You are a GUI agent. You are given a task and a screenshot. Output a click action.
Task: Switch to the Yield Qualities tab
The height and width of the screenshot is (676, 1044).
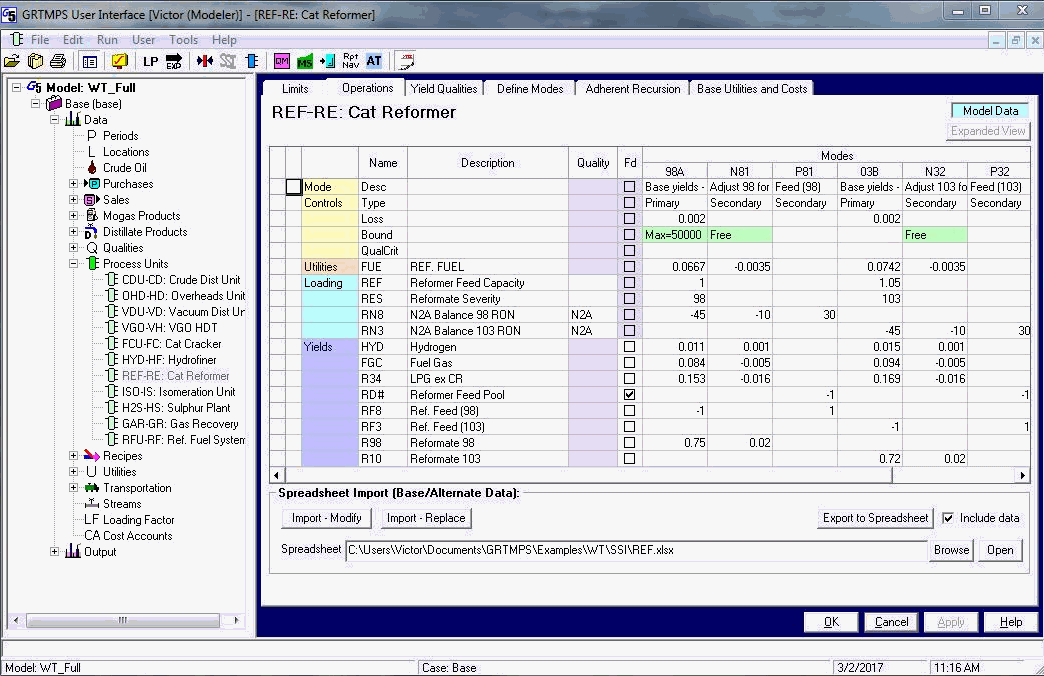[445, 89]
